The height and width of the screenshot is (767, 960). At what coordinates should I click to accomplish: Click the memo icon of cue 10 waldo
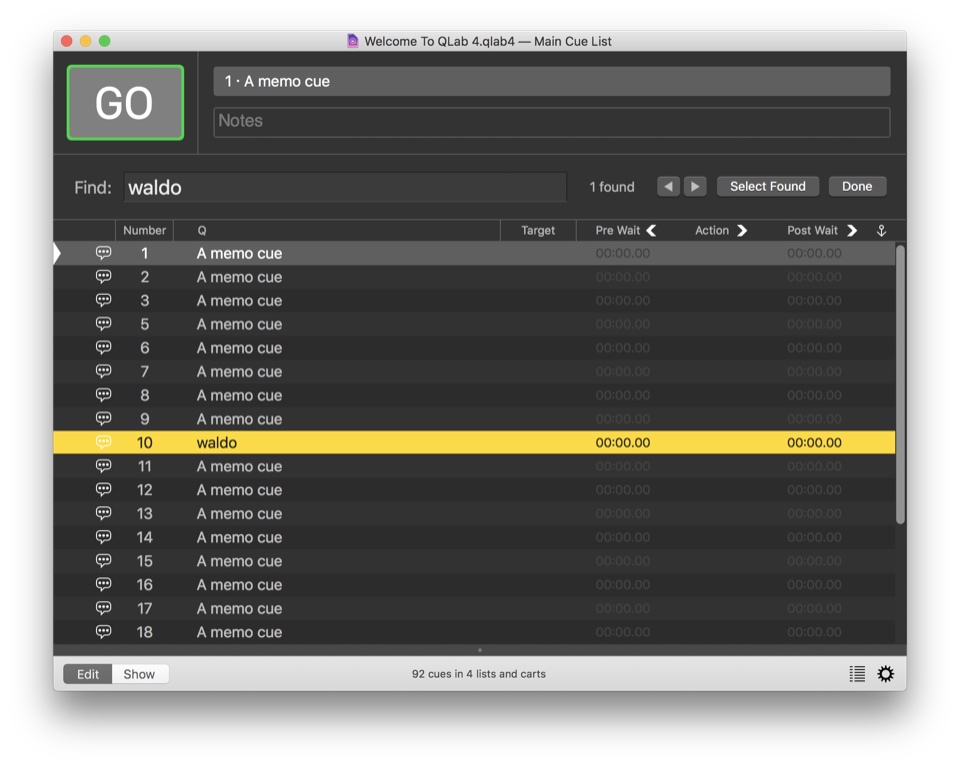click(x=103, y=442)
